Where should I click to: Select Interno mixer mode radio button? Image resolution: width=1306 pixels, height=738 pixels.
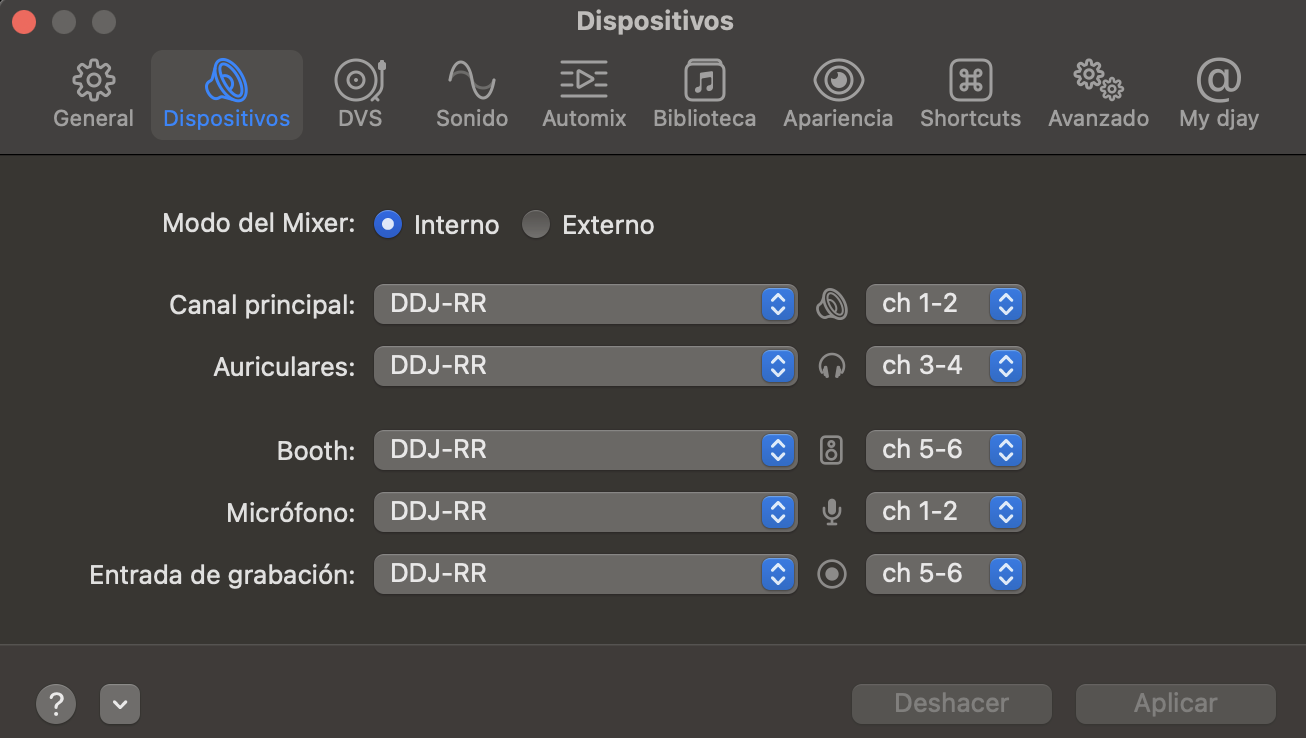388,225
